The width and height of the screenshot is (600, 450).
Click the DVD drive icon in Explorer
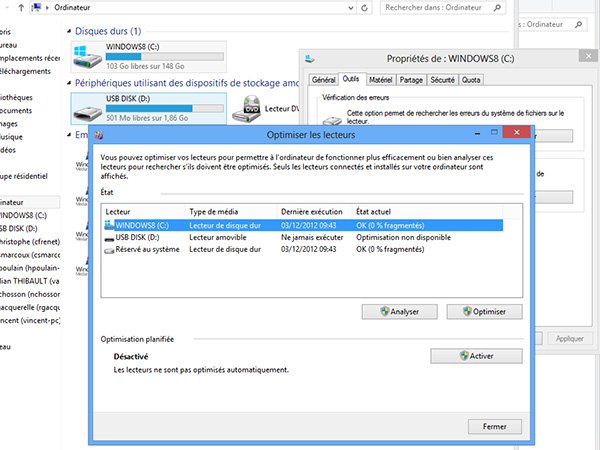(247, 109)
